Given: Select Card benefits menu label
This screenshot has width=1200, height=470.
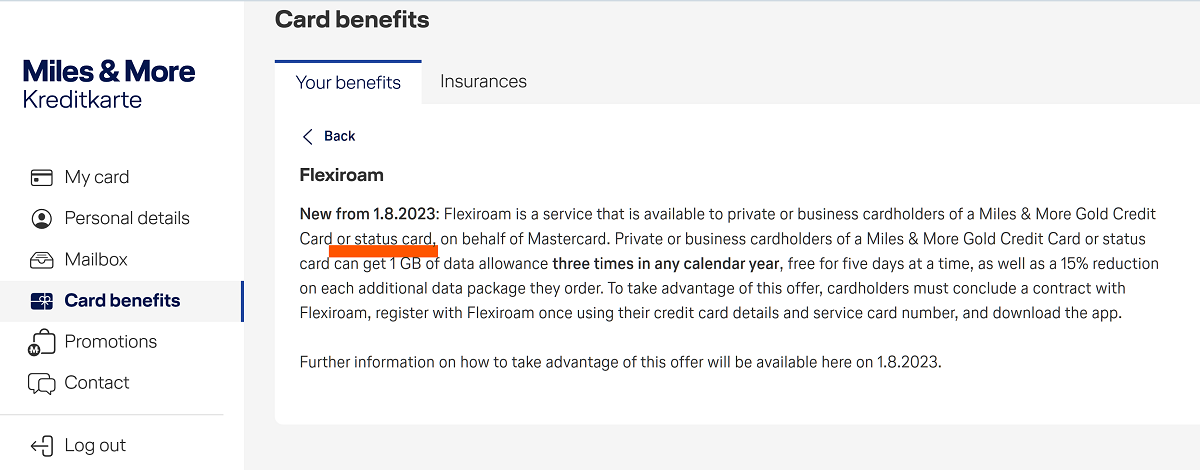Looking at the screenshot, I should coord(122,300).
